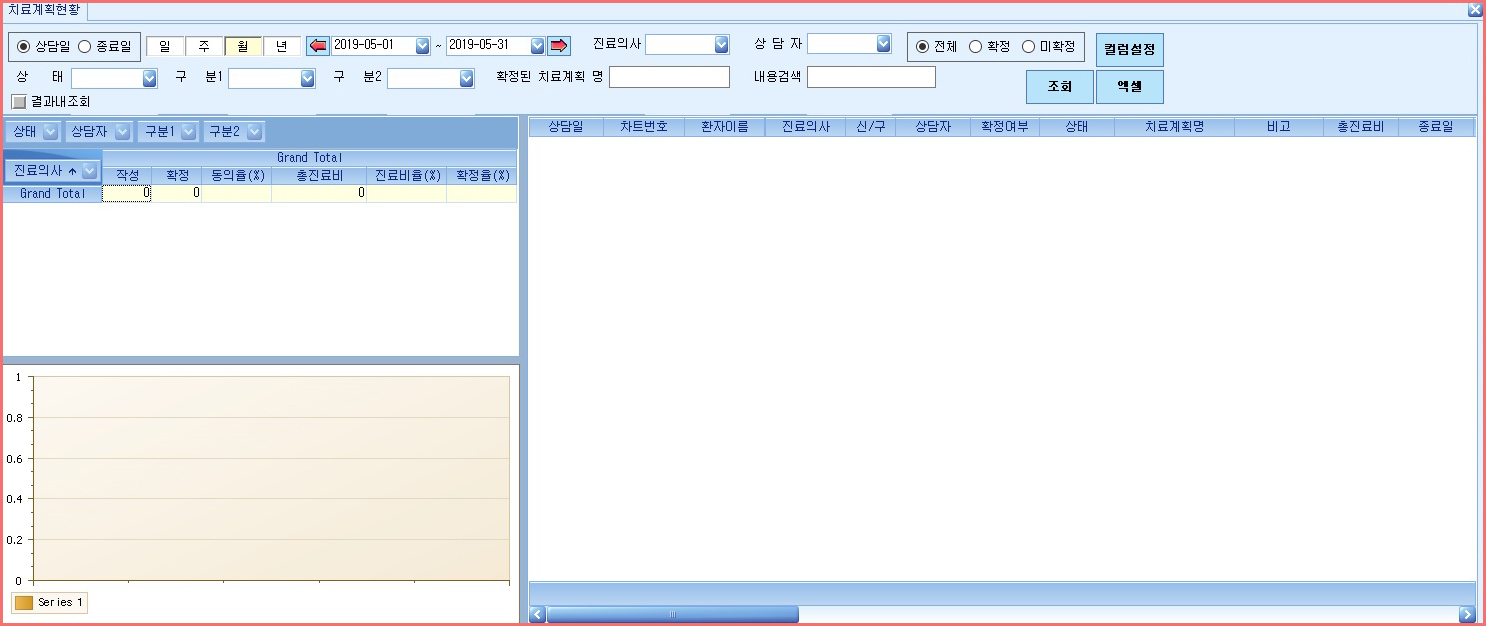Open the 2019-05-31 end date picker

(x=537, y=46)
